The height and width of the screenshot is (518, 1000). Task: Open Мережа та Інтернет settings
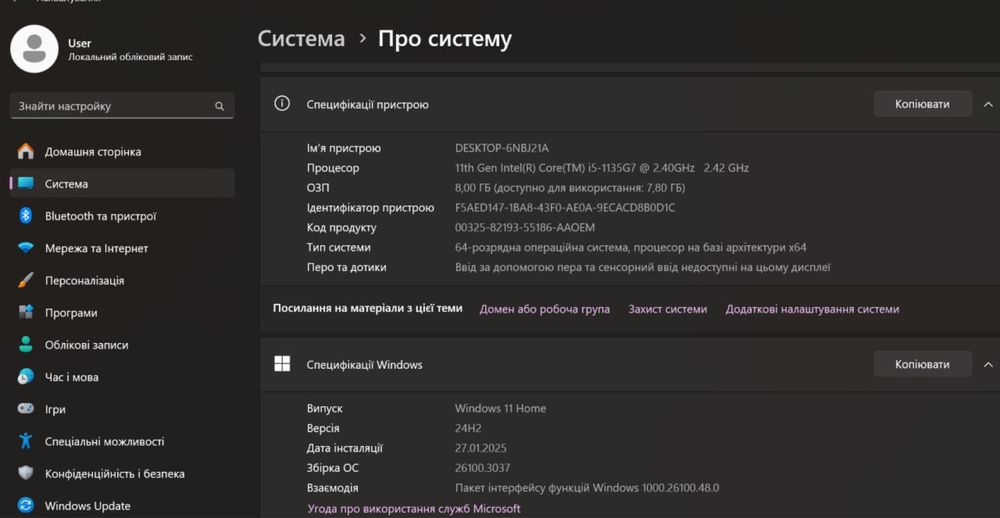pos(122,248)
